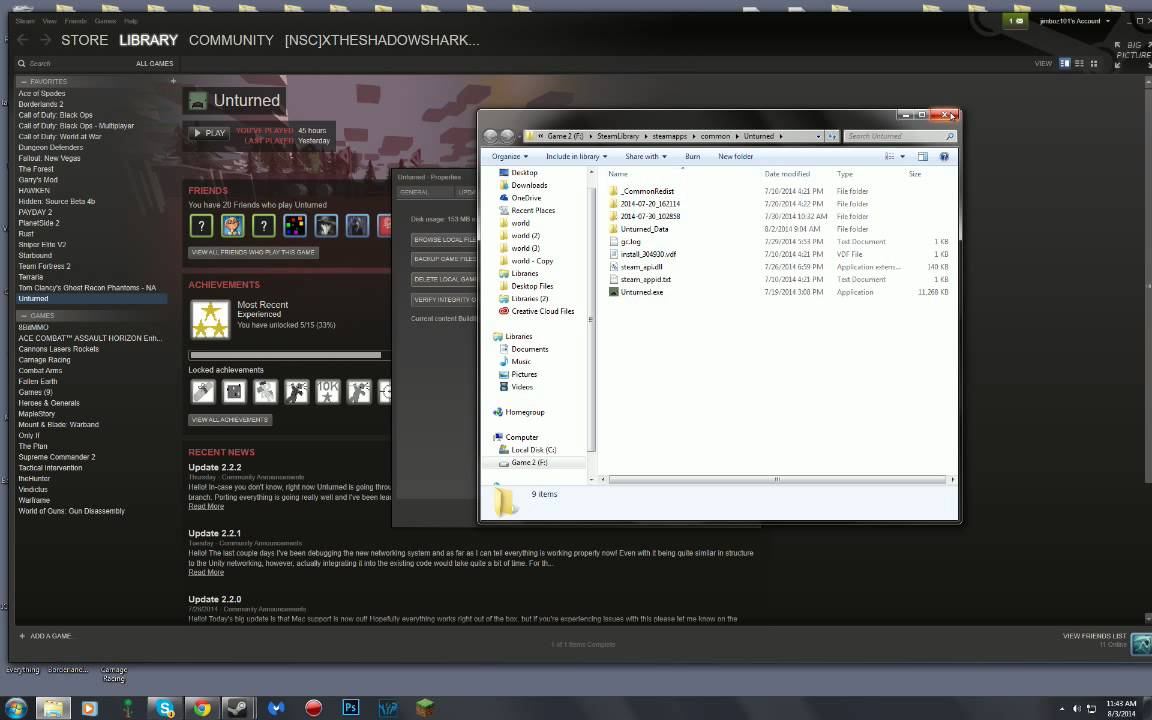Click ADD A GAME
This screenshot has height=720, width=1152.
[46, 636]
